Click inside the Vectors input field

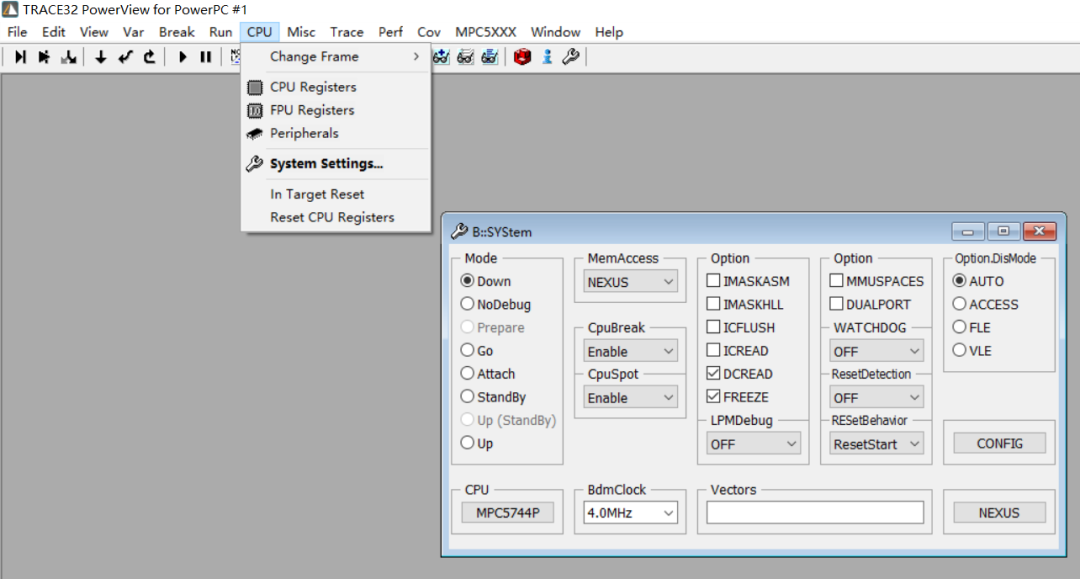(814, 513)
